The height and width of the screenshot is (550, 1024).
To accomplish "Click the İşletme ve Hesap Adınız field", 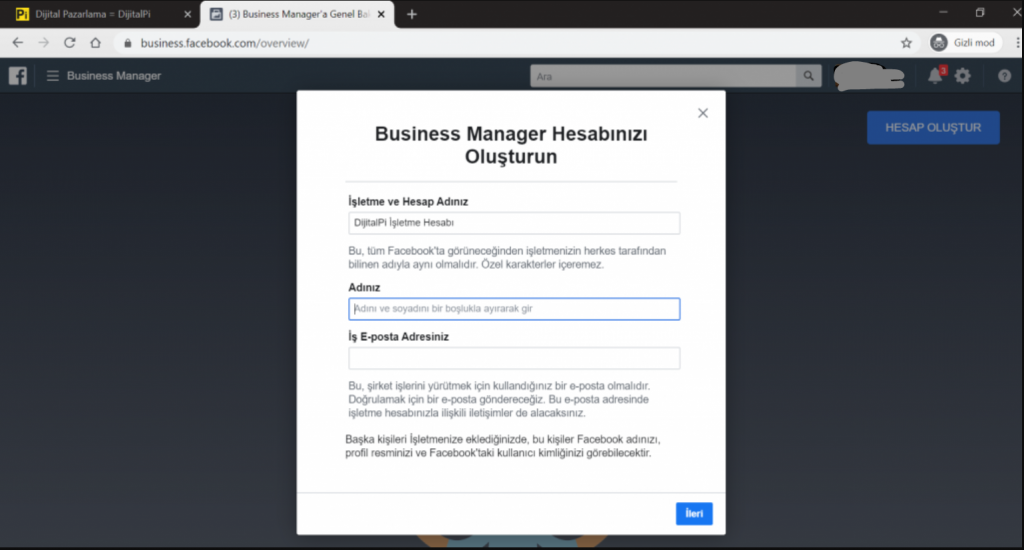I will pyautogui.click(x=514, y=223).
